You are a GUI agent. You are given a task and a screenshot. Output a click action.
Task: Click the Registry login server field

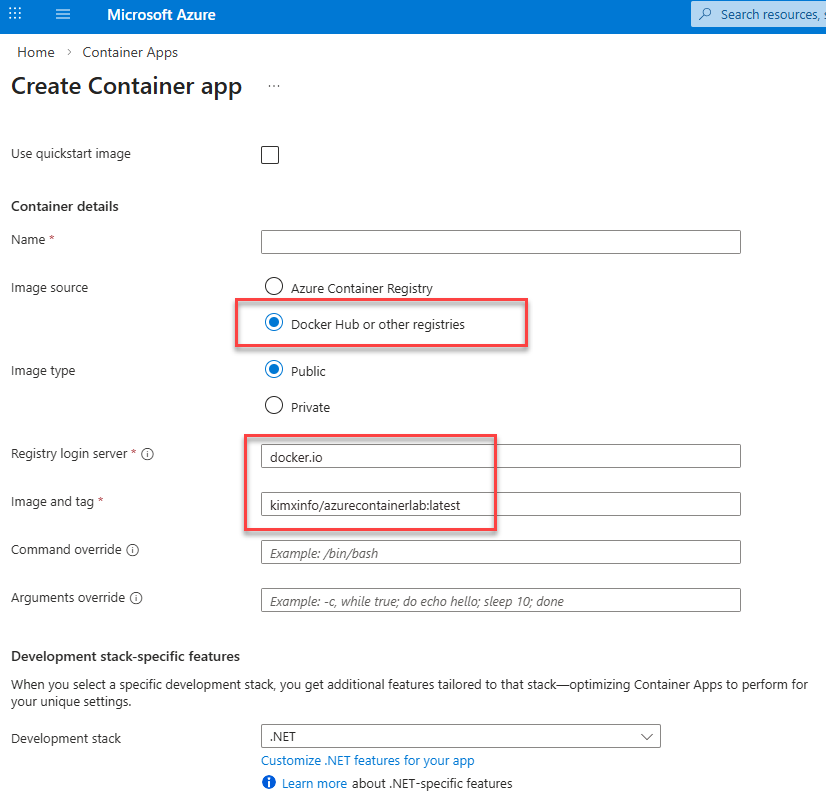(x=500, y=456)
